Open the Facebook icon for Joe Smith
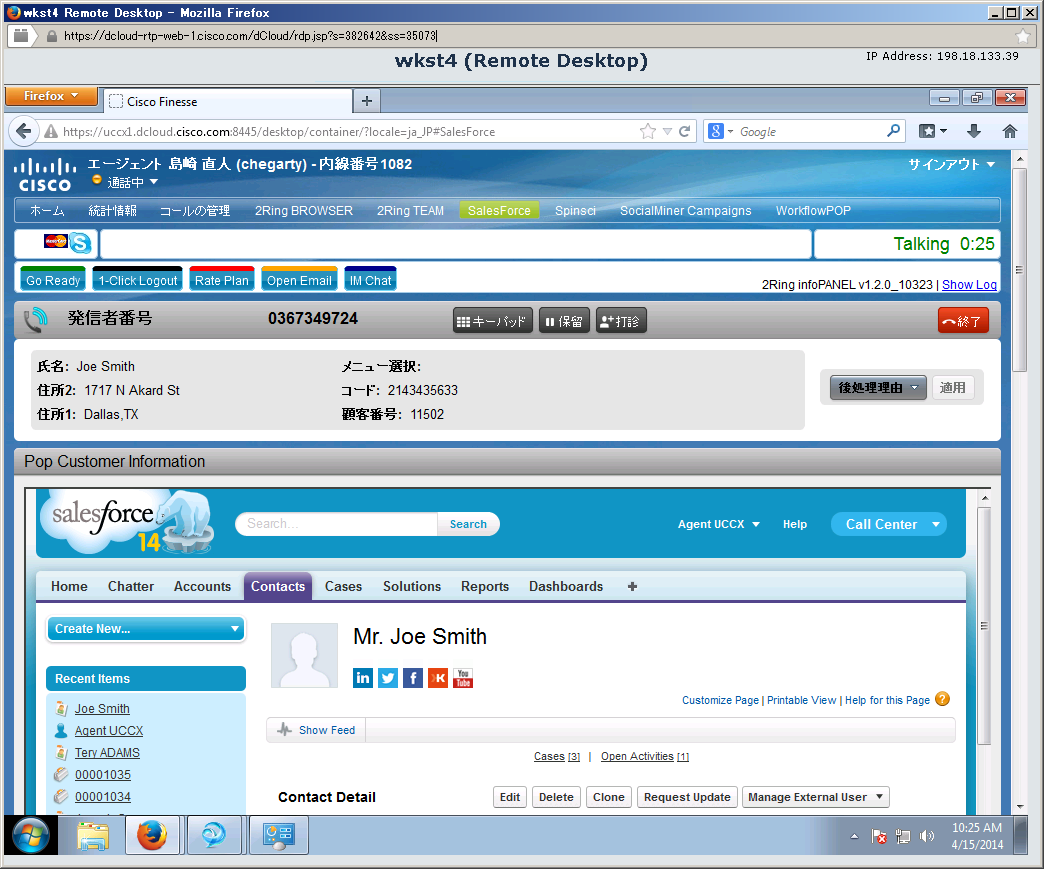 [413, 678]
